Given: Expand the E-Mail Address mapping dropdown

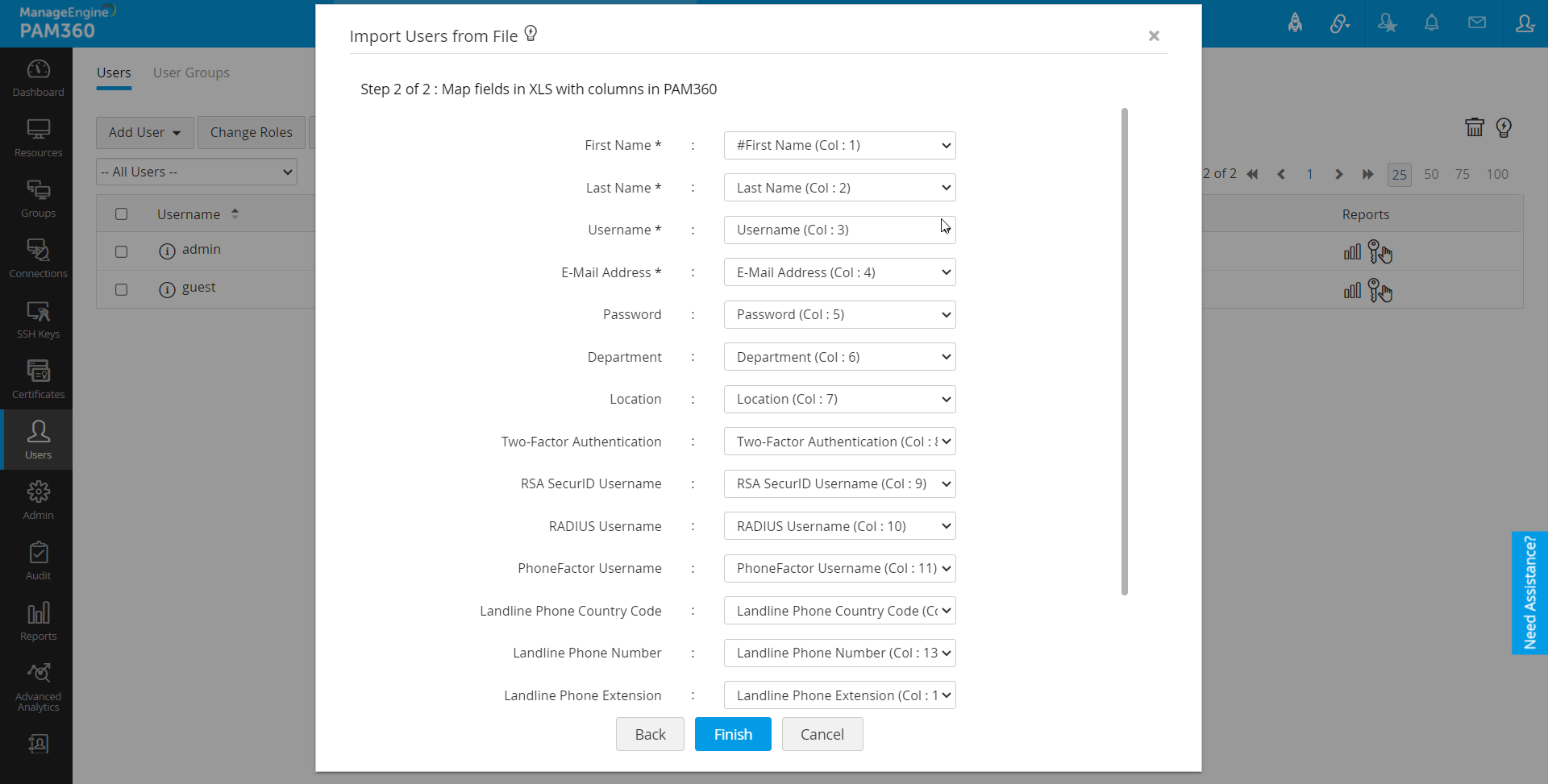Looking at the screenshot, I should (x=839, y=272).
